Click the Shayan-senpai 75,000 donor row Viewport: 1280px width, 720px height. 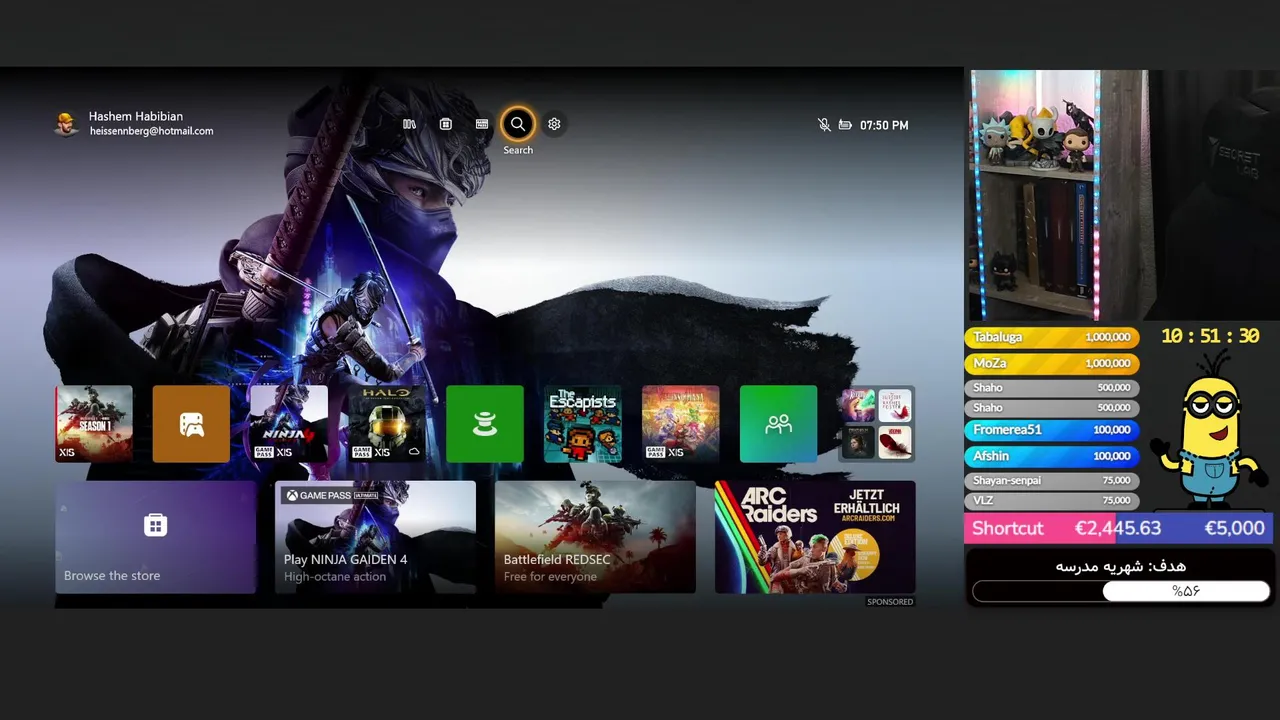click(1052, 480)
